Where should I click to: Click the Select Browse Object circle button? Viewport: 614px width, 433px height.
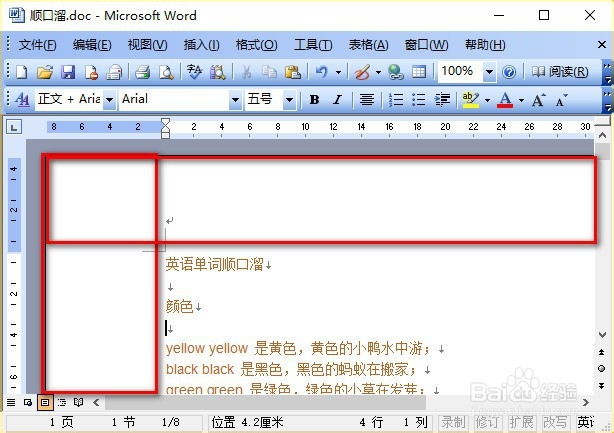pyautogui.click(x=601, y=368)
